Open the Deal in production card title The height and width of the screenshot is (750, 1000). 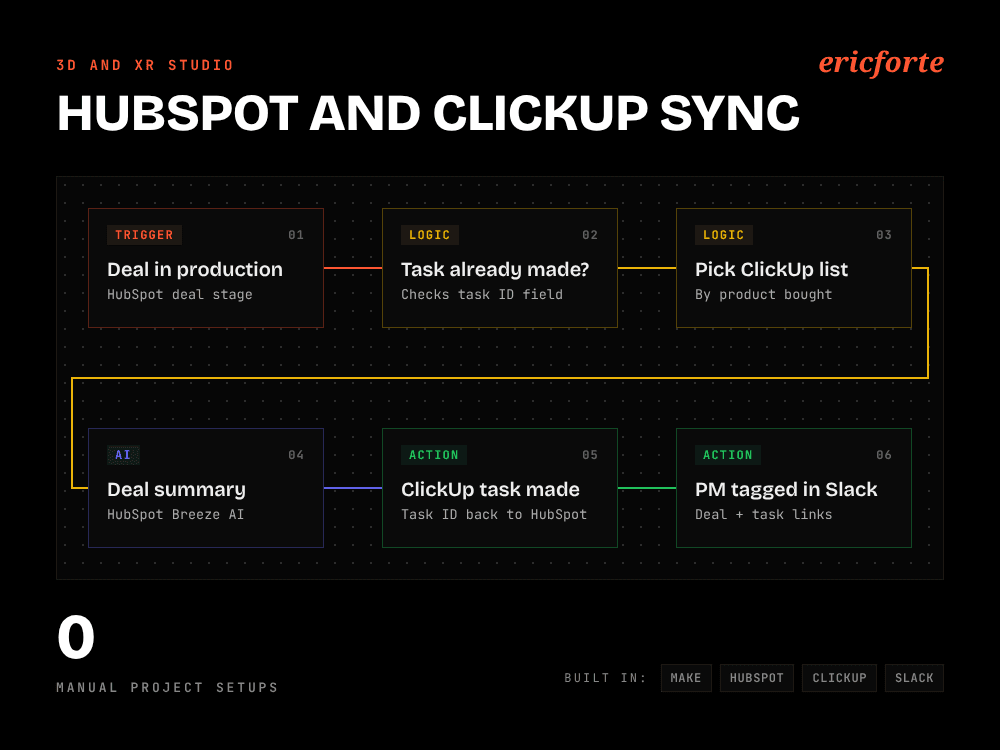(x=195, y=269)
